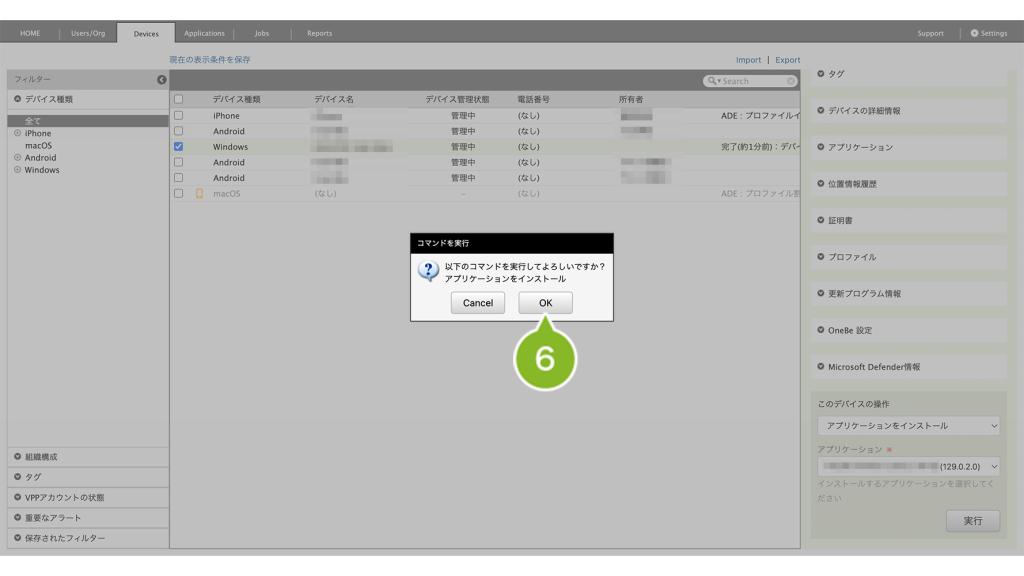
Task: Expand the Android filter tree node
Action: (17, 157)
